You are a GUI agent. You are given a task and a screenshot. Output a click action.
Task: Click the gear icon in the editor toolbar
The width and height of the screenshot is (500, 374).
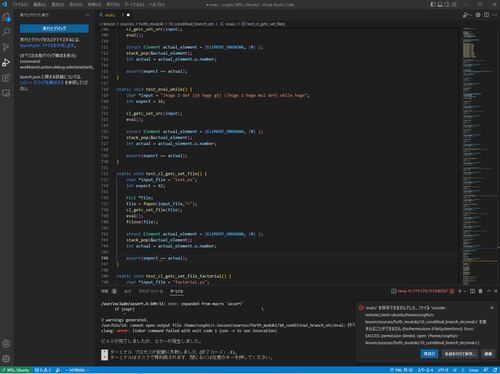478,15
